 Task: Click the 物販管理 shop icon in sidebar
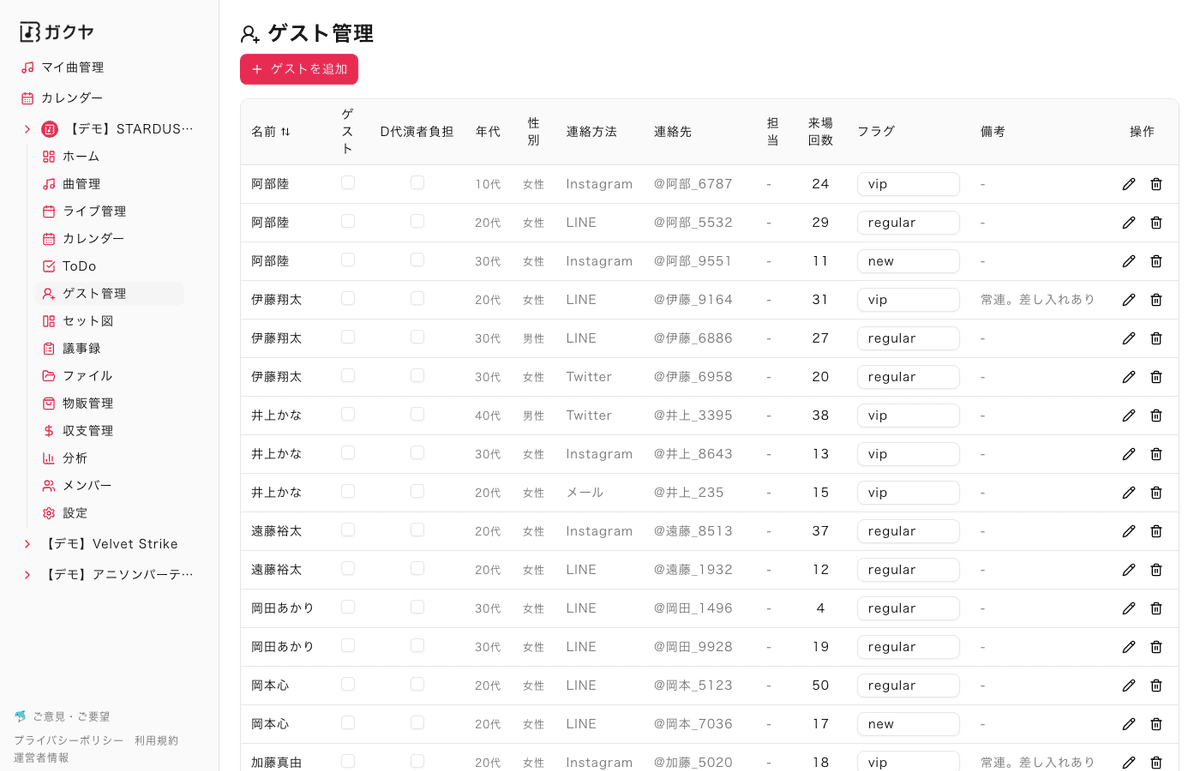click(48, 403)
